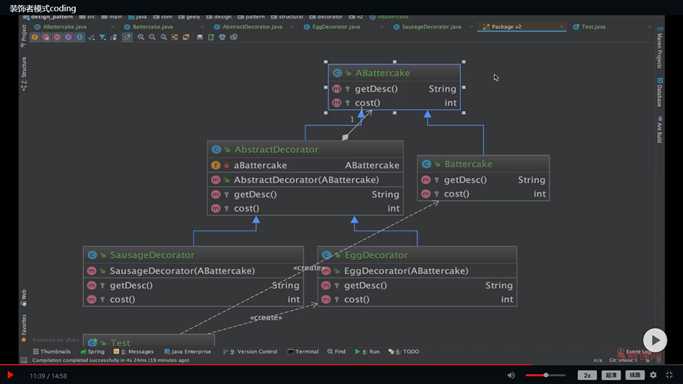Click the EggDecorator(ABattercake) constructor row
The height and width of the screenshot is (384, 683).
click(x=417, y=271)
